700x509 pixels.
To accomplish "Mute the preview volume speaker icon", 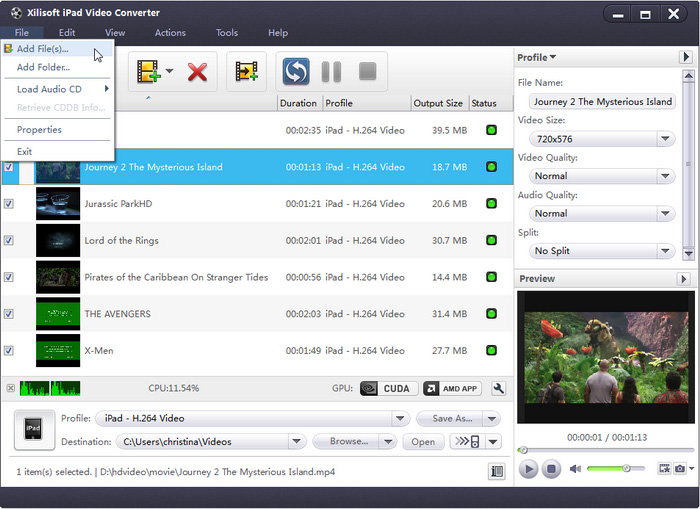I will pos(575,468).
